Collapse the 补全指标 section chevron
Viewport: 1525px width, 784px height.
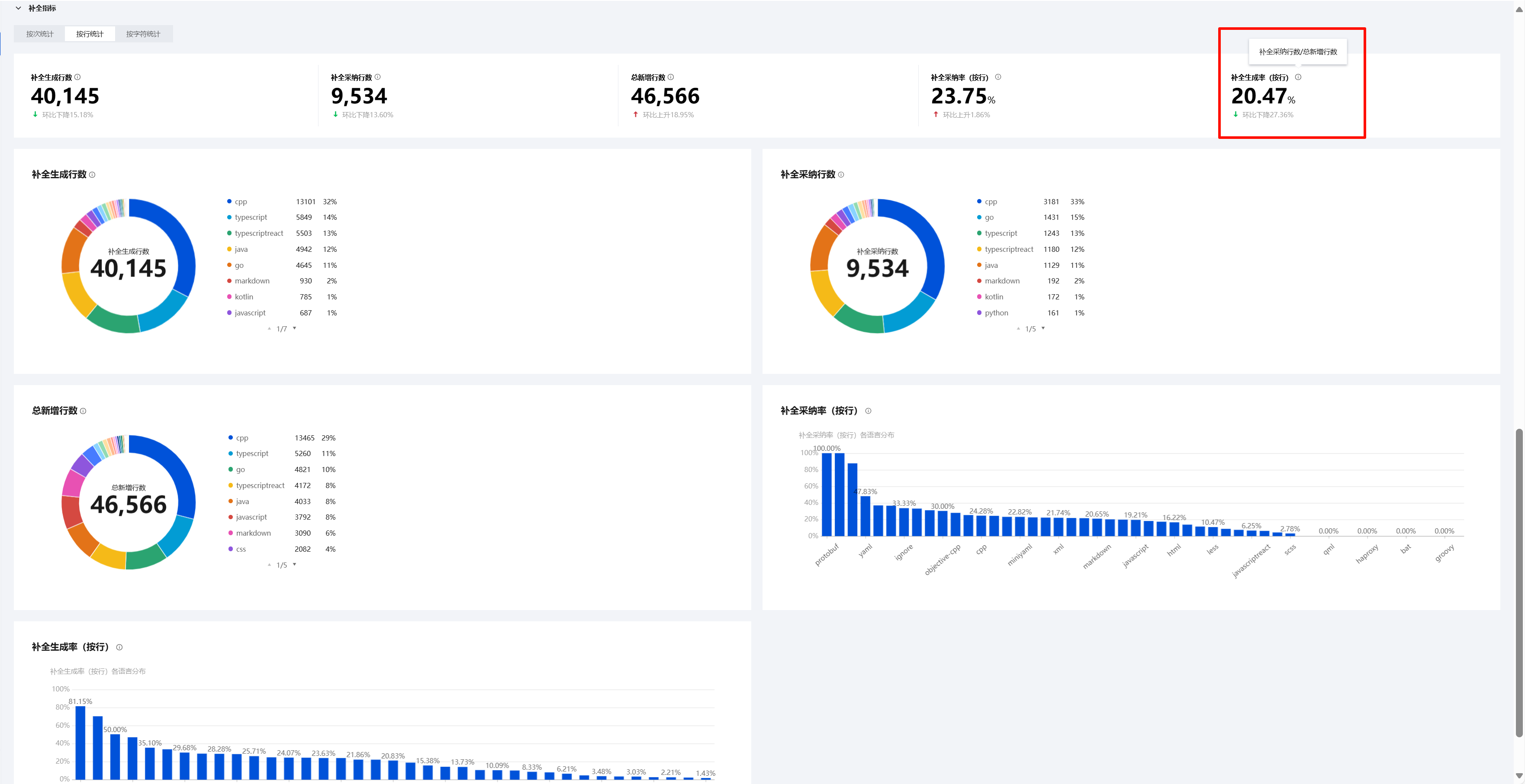point(18,8)
